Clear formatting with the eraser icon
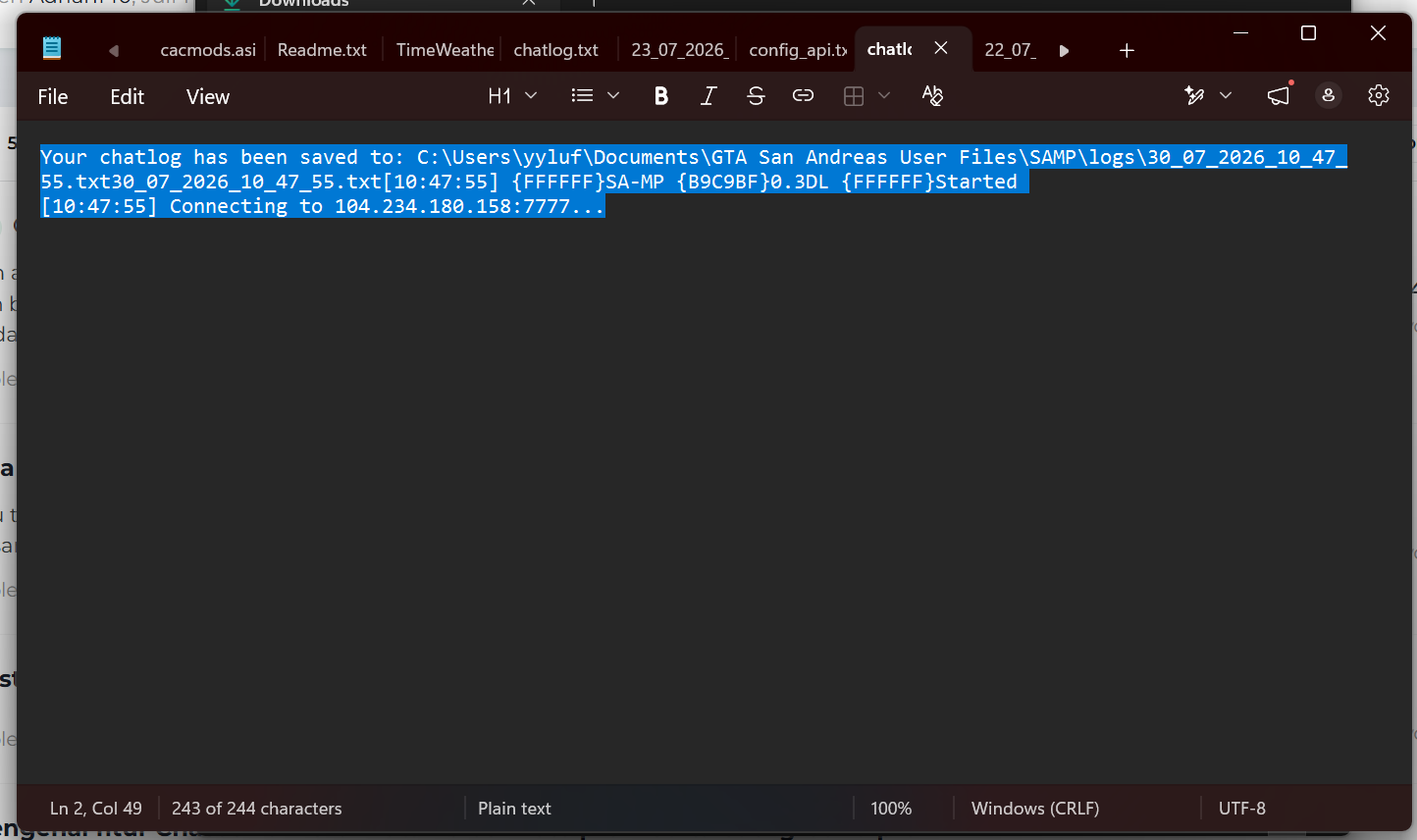This screenshot has width=1417, height=840. click(x=932, y=95)
